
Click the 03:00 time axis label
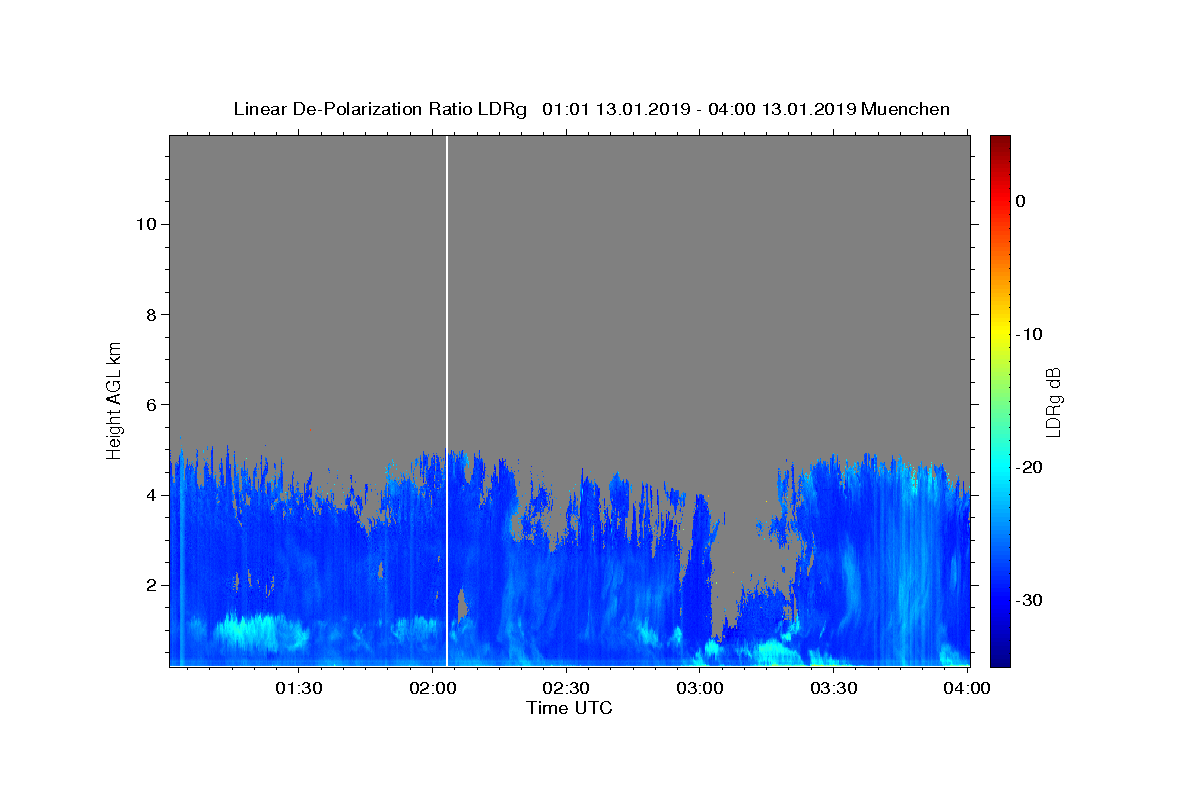point(700,688)
